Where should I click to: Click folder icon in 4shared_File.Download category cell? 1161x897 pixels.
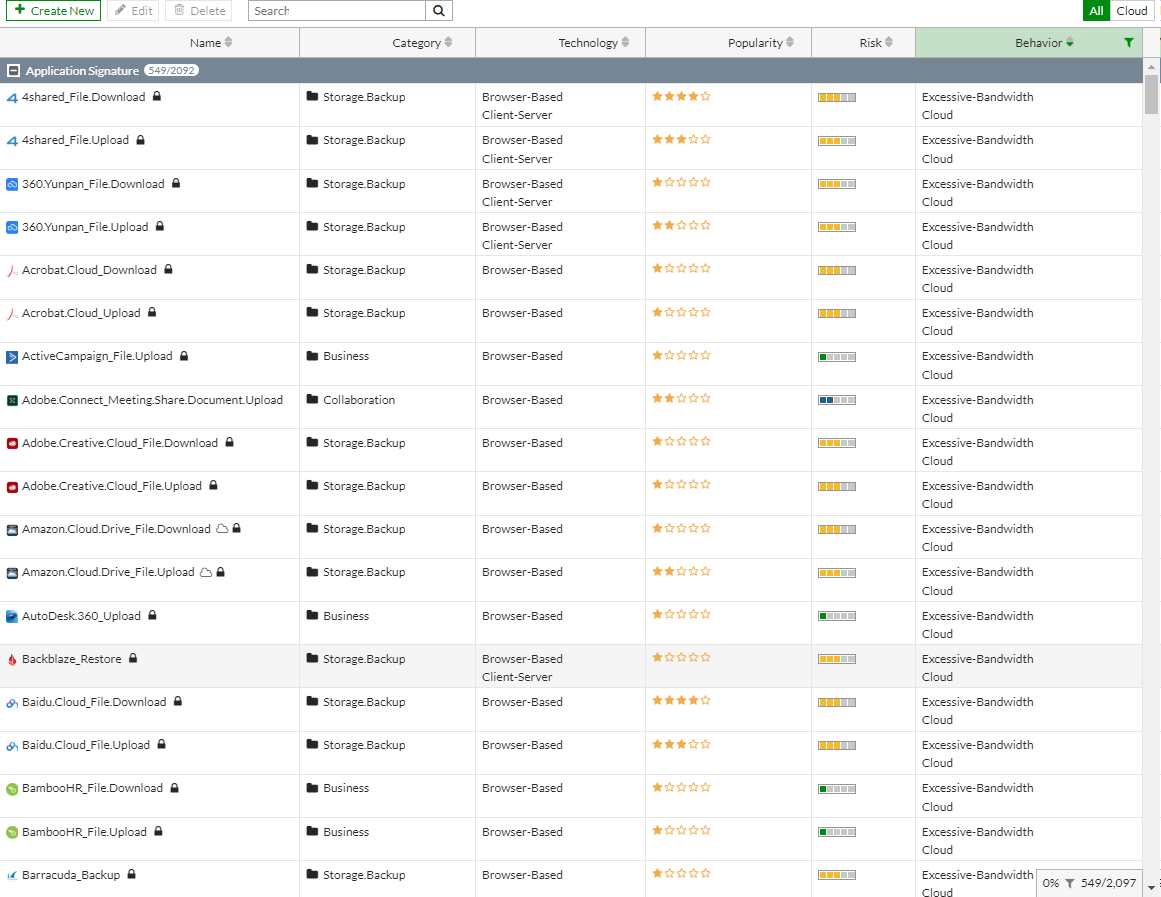[312, 96]
